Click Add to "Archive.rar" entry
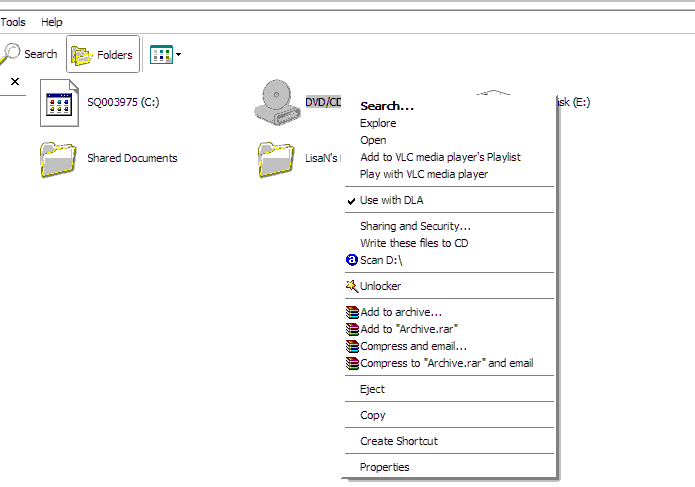Viewport: 695px width, 487px height. 408,329
